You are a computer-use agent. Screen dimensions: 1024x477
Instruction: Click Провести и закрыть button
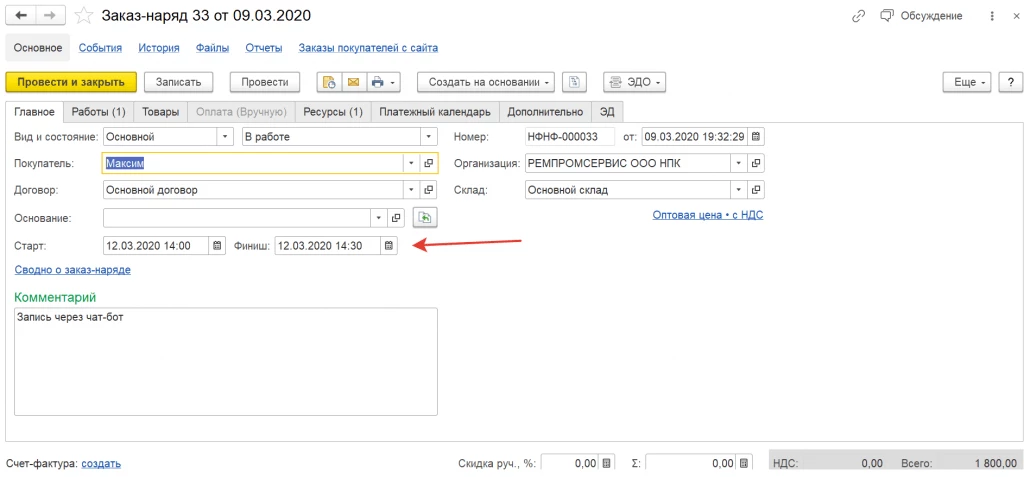tap(71, 82)
